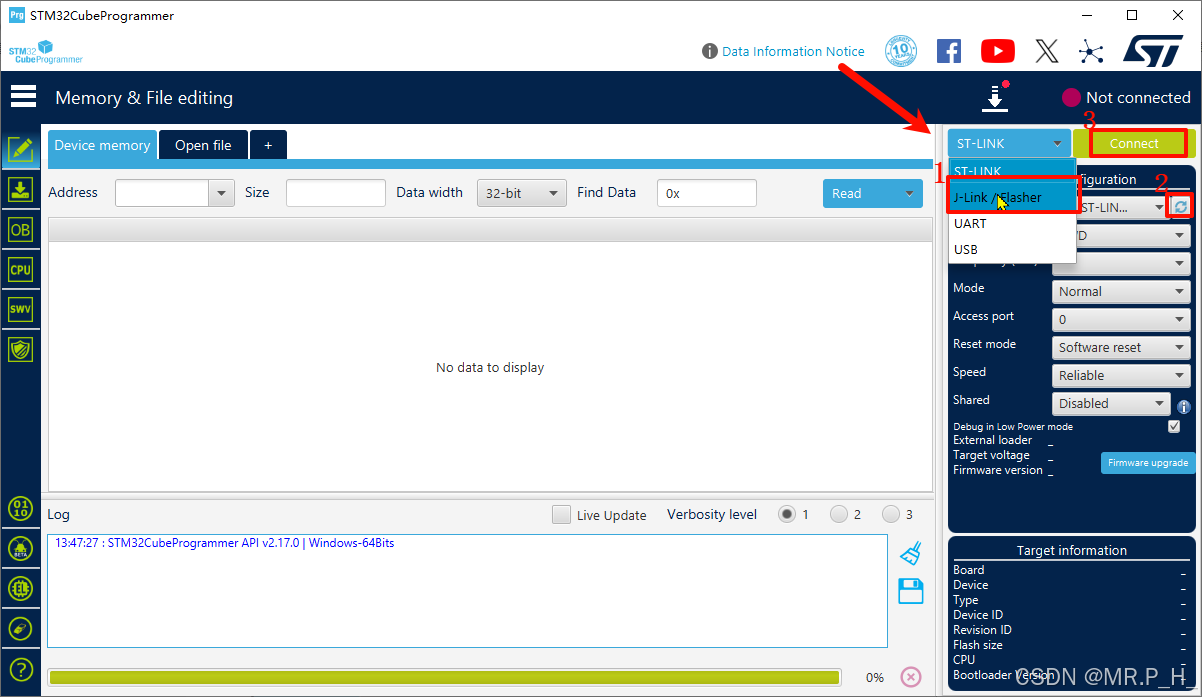Select J-Link / Flasher option
This screenshot has width=1202, height=697.
[1012, 197]
